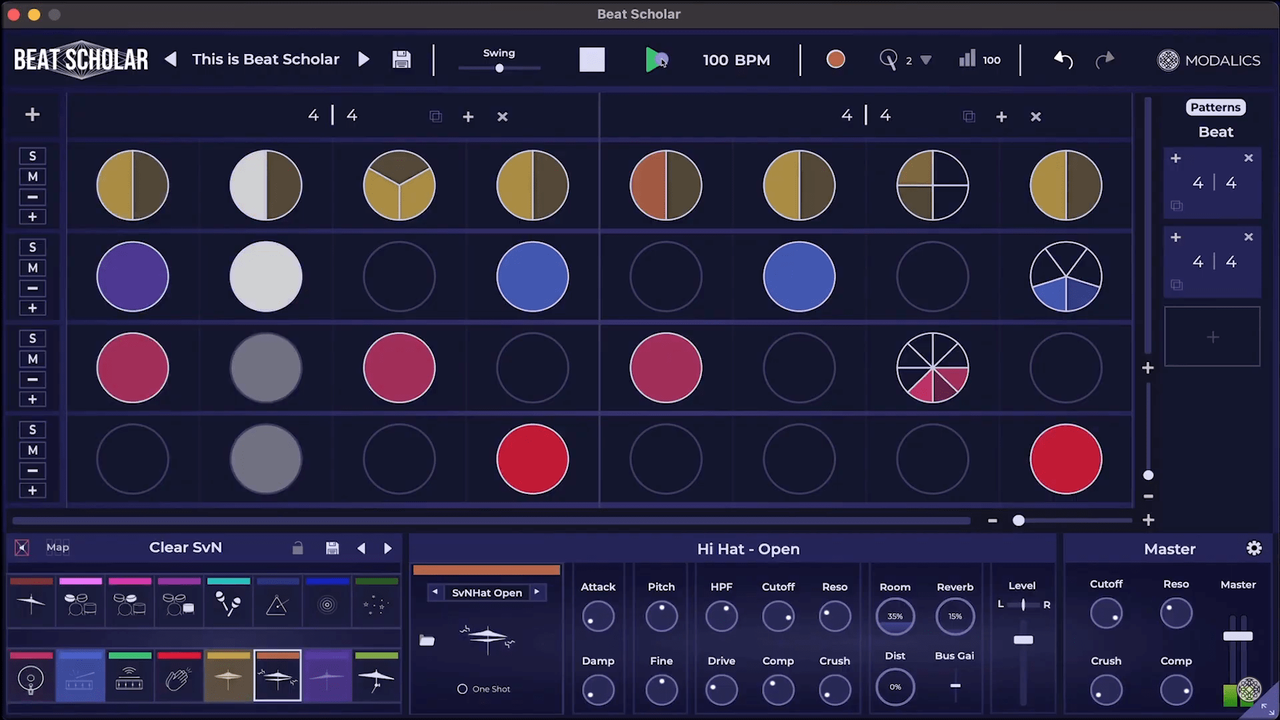This screenshot has height=720, width=1280.
Task: Go to previous project preset arrow
Action: tap(170, 59)
